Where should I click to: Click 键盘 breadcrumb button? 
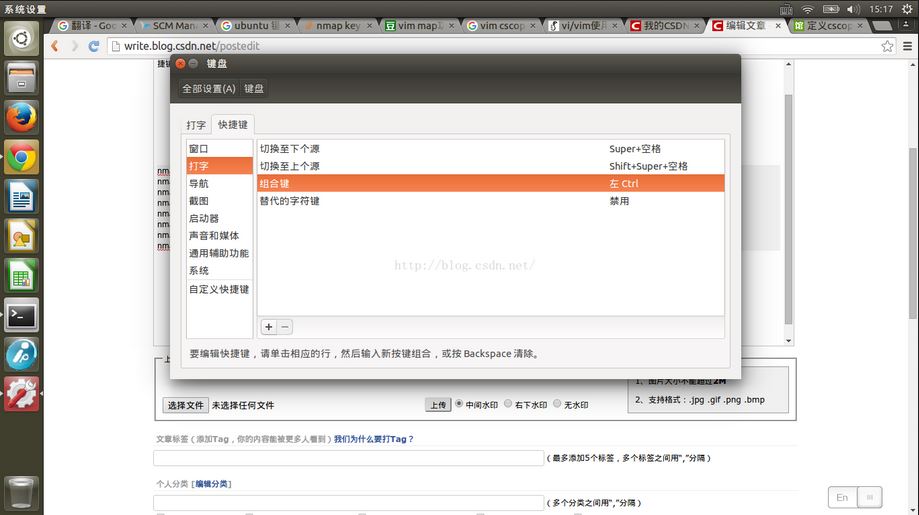[254, 88]
